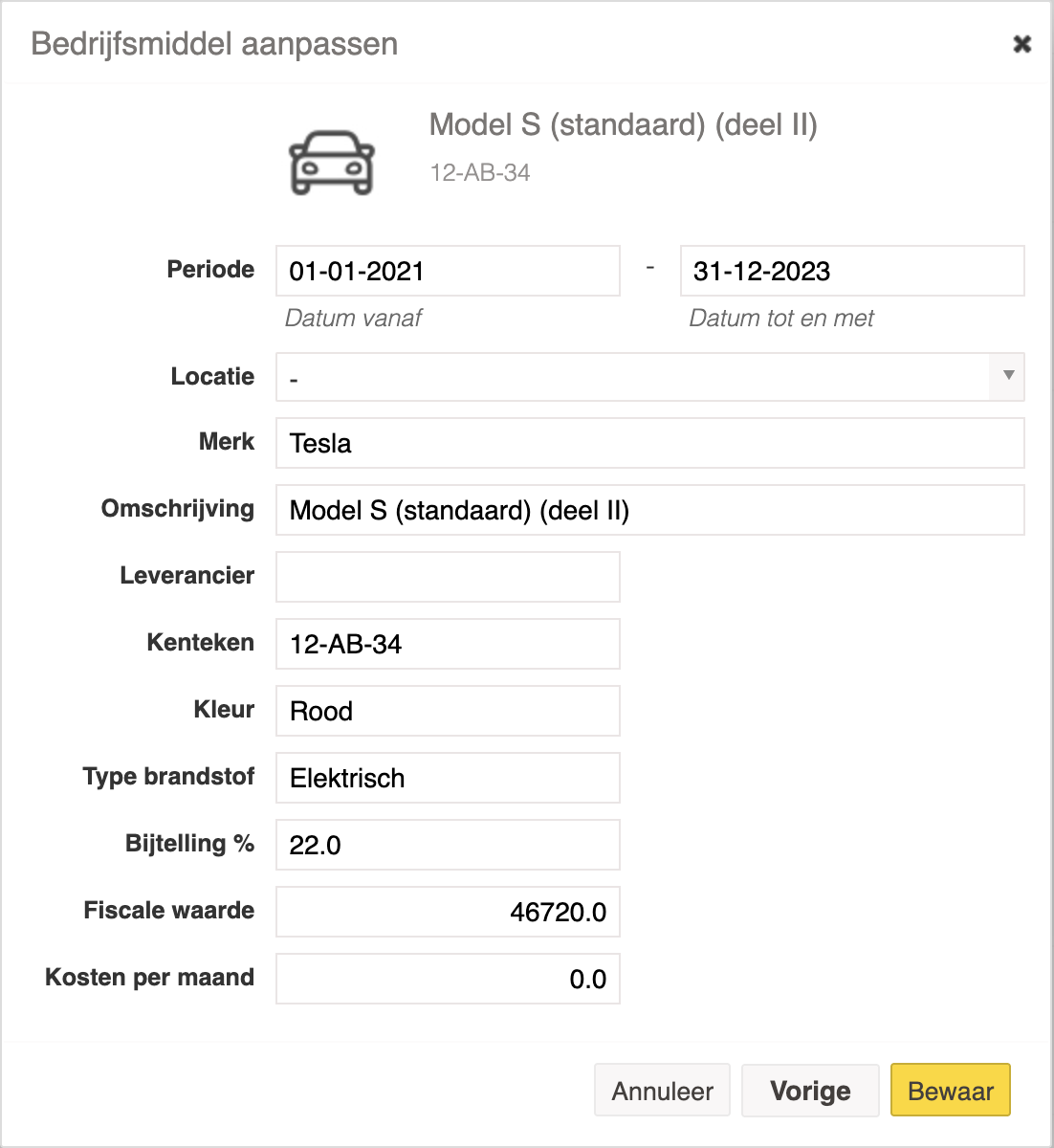Edit the Kenteken field 12-AB-34
This screenshot has width=1054, height=1148.
448,644
